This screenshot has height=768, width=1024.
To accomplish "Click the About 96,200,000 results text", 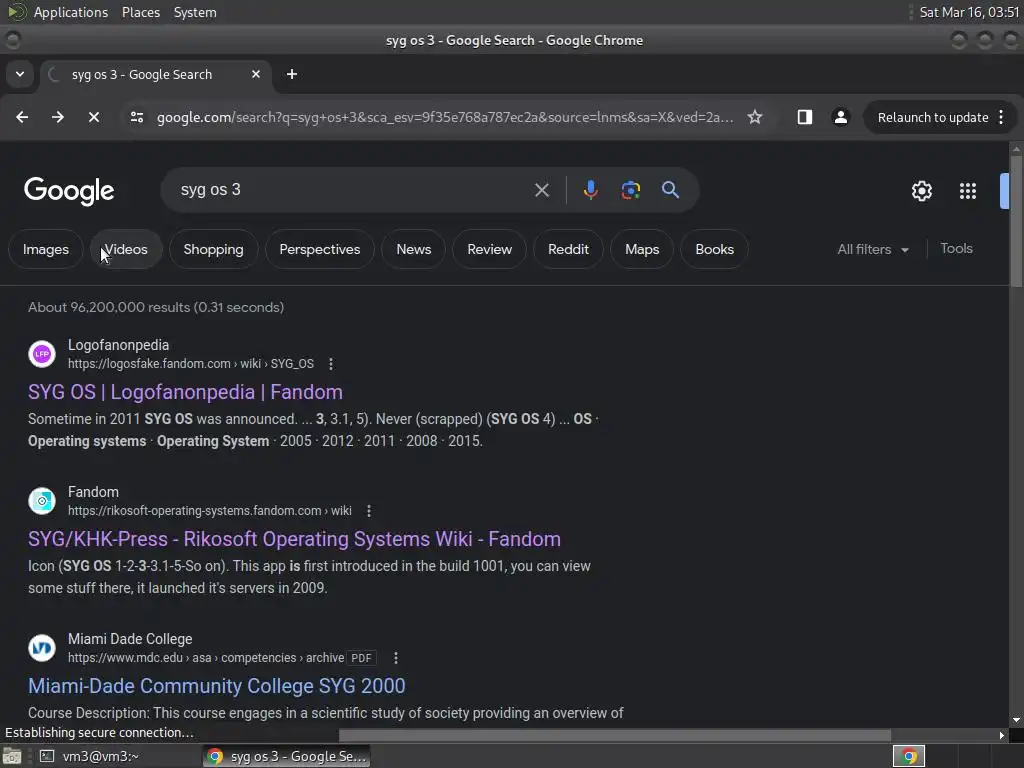I will point(156,307).
